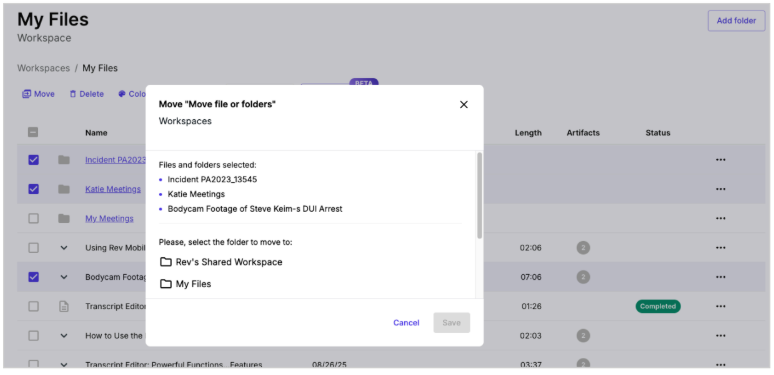Click the Cancel button in dialog
Screen dimensions: 774x375
(406, 323)
